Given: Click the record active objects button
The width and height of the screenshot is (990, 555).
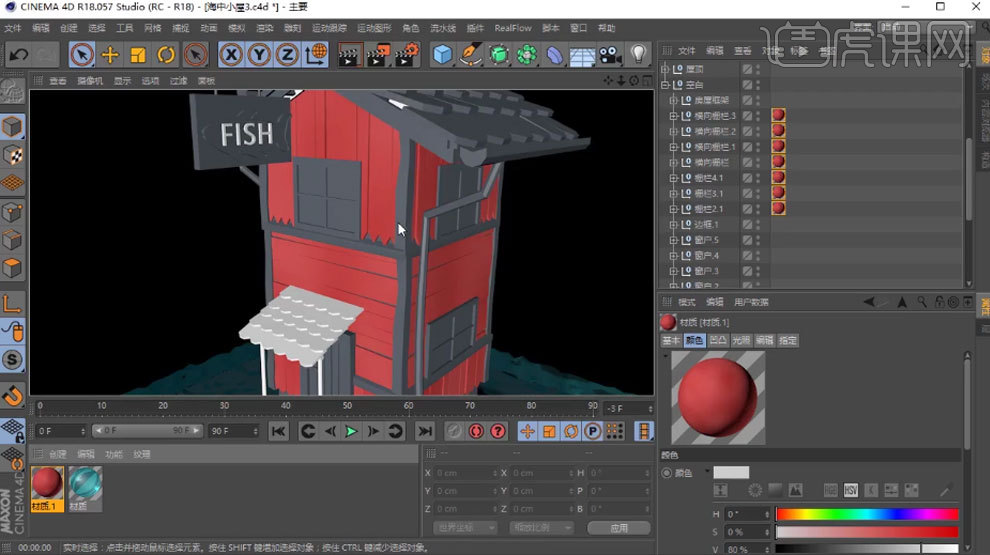Looking at the screenshot, I should click(476, 431).
